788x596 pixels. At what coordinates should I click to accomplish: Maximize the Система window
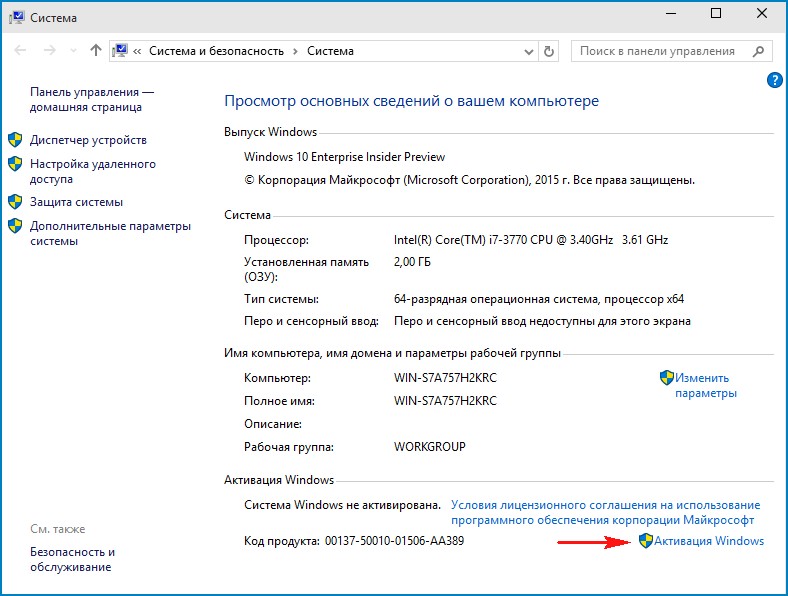(716, 14)
